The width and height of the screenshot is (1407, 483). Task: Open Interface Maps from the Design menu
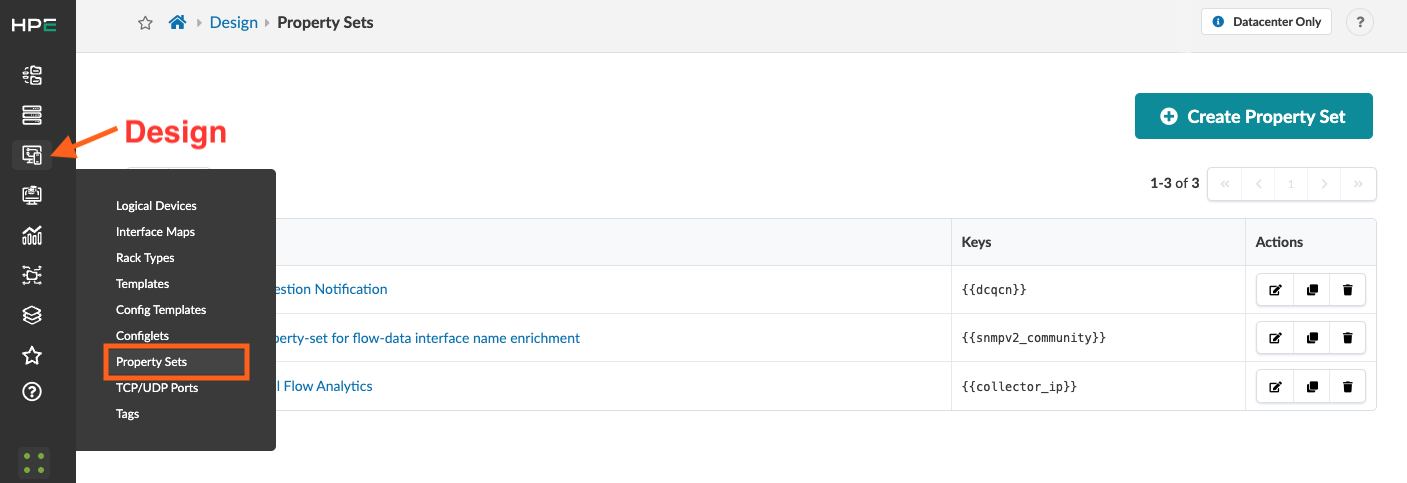(155, 232)
